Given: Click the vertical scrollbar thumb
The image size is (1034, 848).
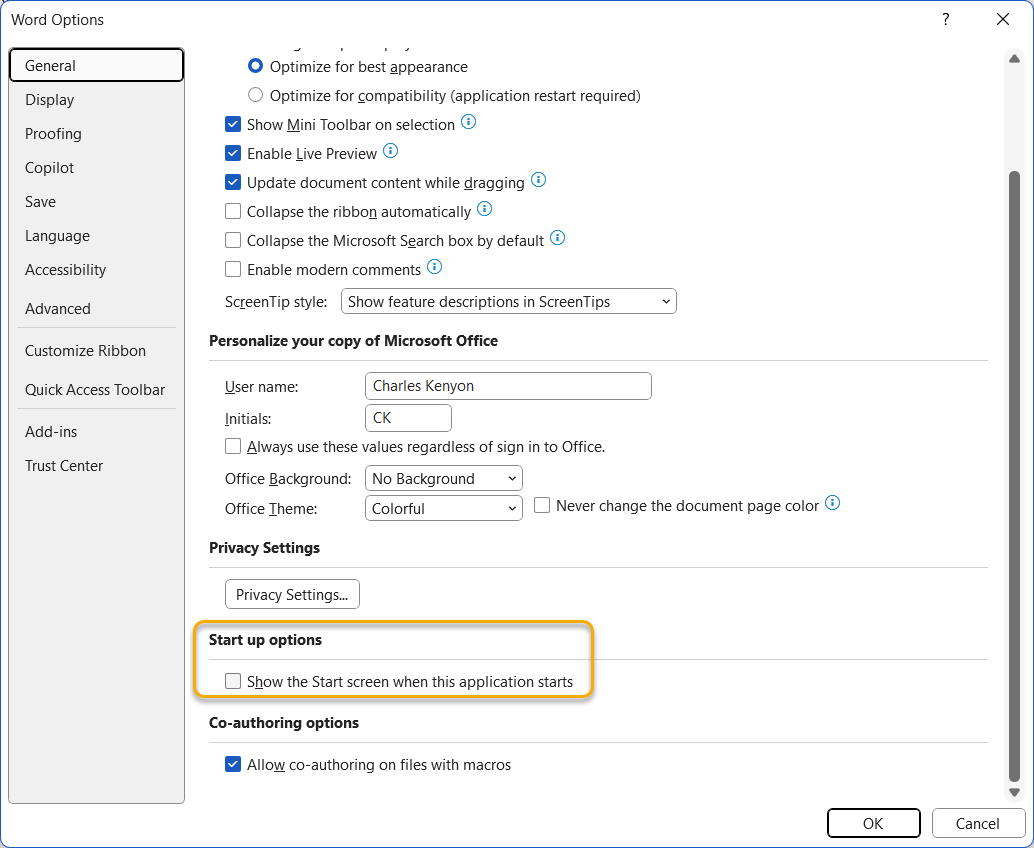Looking at the screenshot, I should point(1014,476).
